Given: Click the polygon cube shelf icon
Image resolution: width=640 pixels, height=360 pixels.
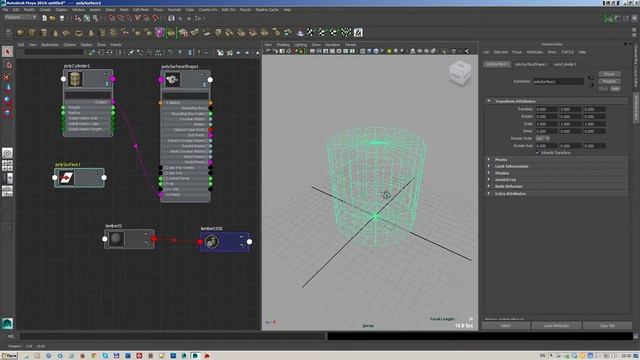Looking at the screenshot, I should 32,33.
